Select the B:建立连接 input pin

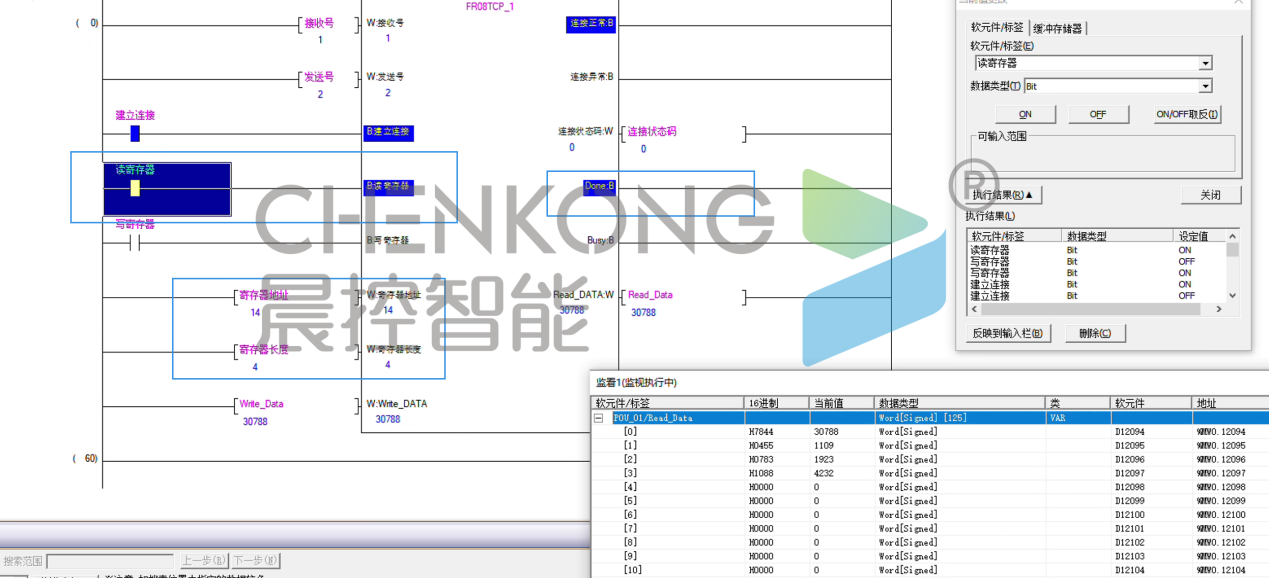388,132
